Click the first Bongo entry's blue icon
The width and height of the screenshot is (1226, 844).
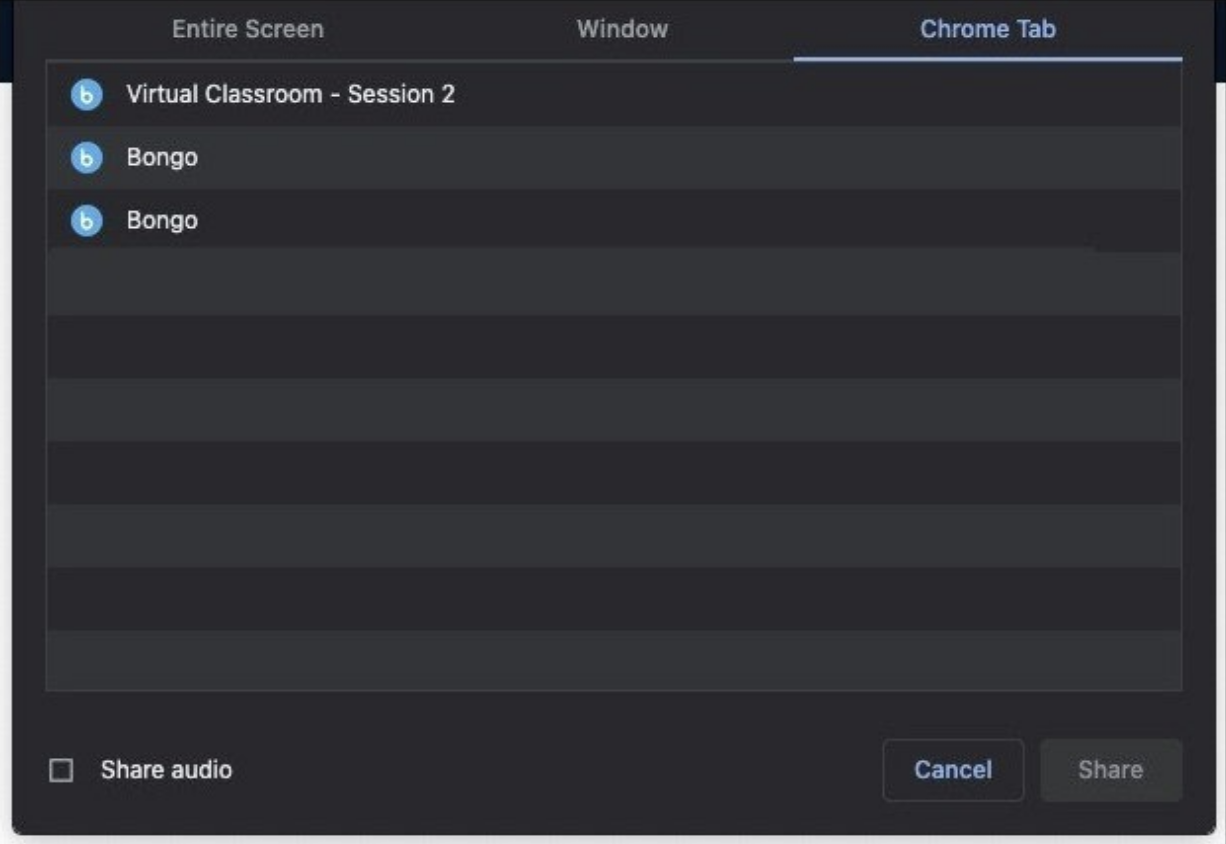pyautogui.click(x=87, y=158)
